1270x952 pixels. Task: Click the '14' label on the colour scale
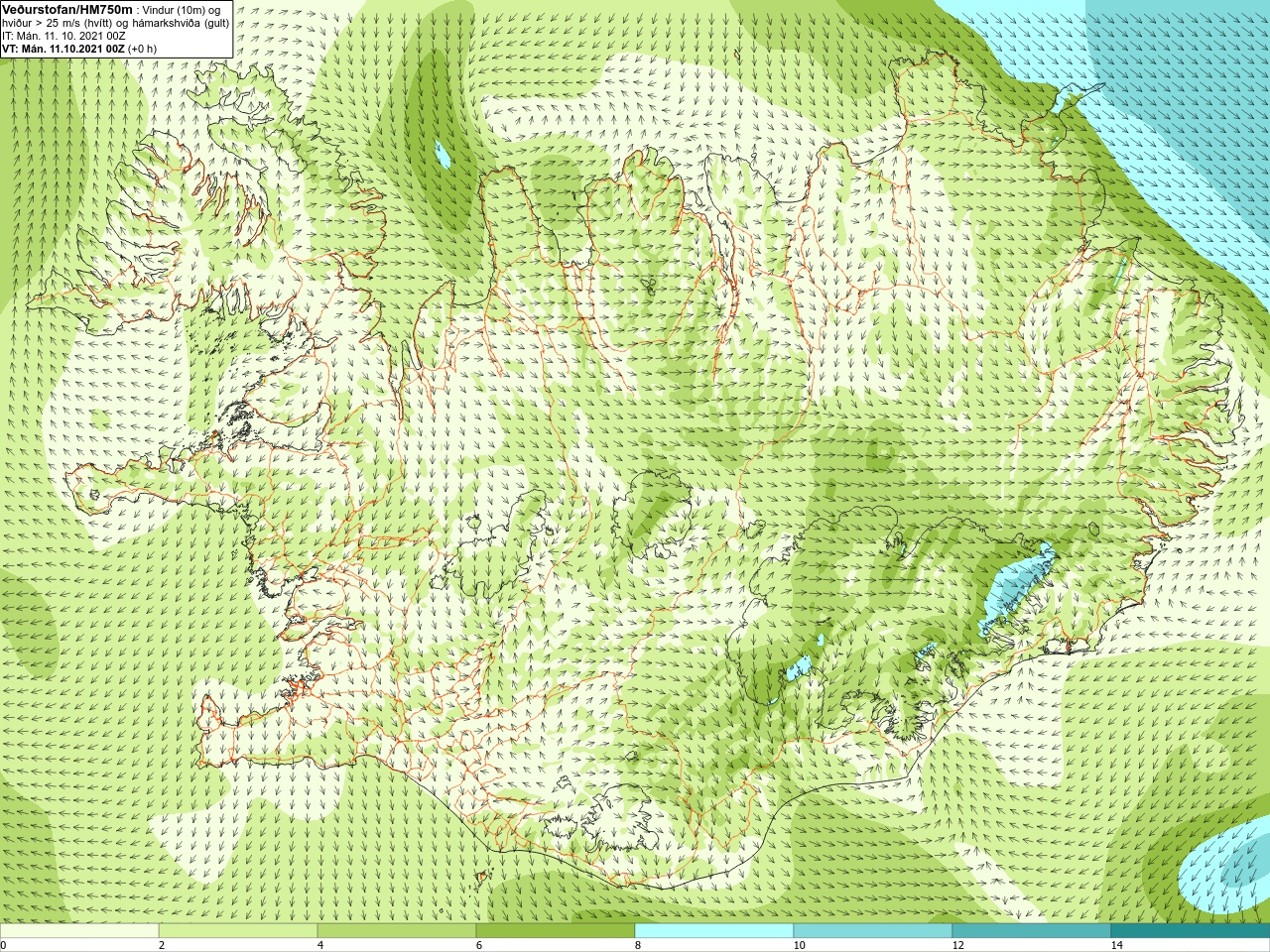point(1116,945)
